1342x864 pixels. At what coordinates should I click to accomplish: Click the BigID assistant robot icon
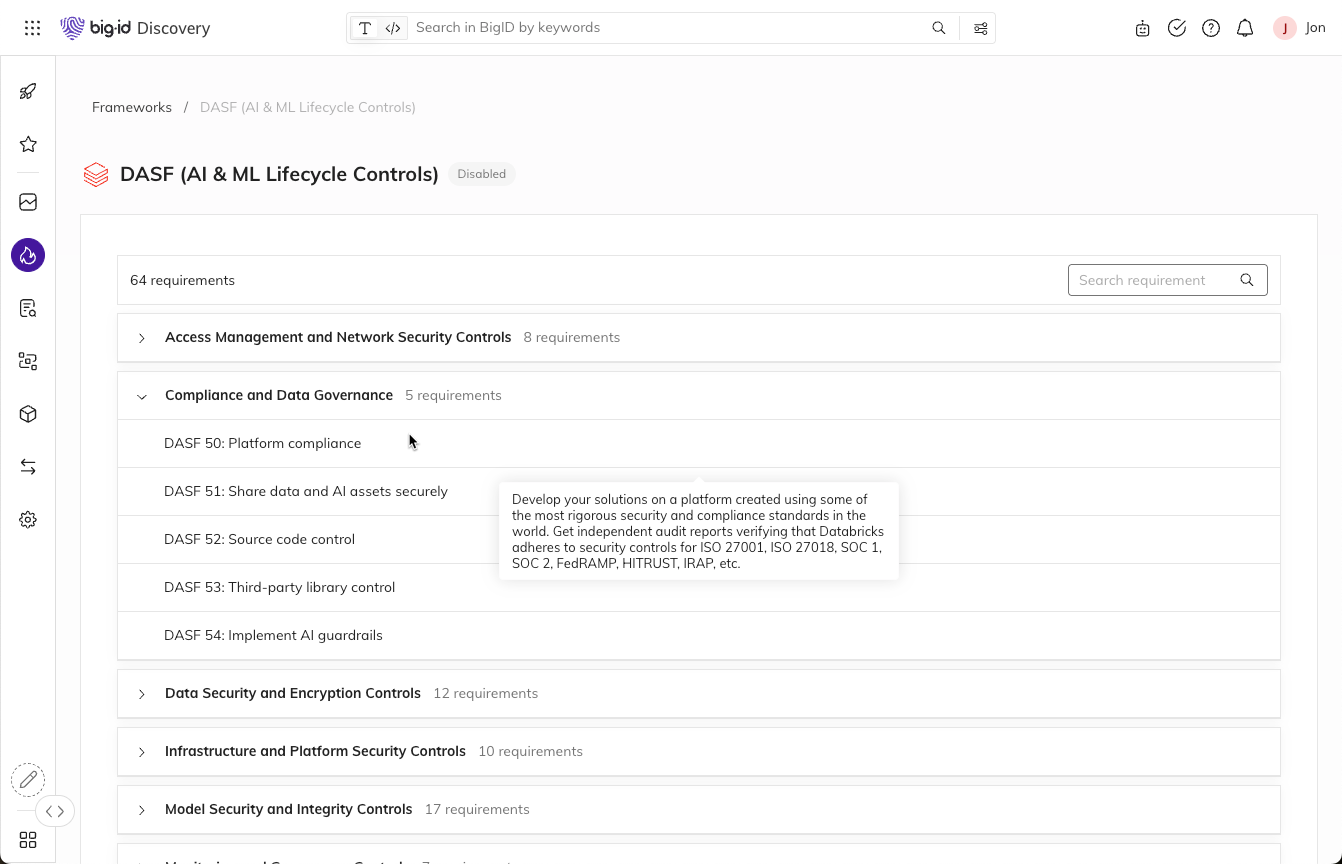coord(1143,28)
